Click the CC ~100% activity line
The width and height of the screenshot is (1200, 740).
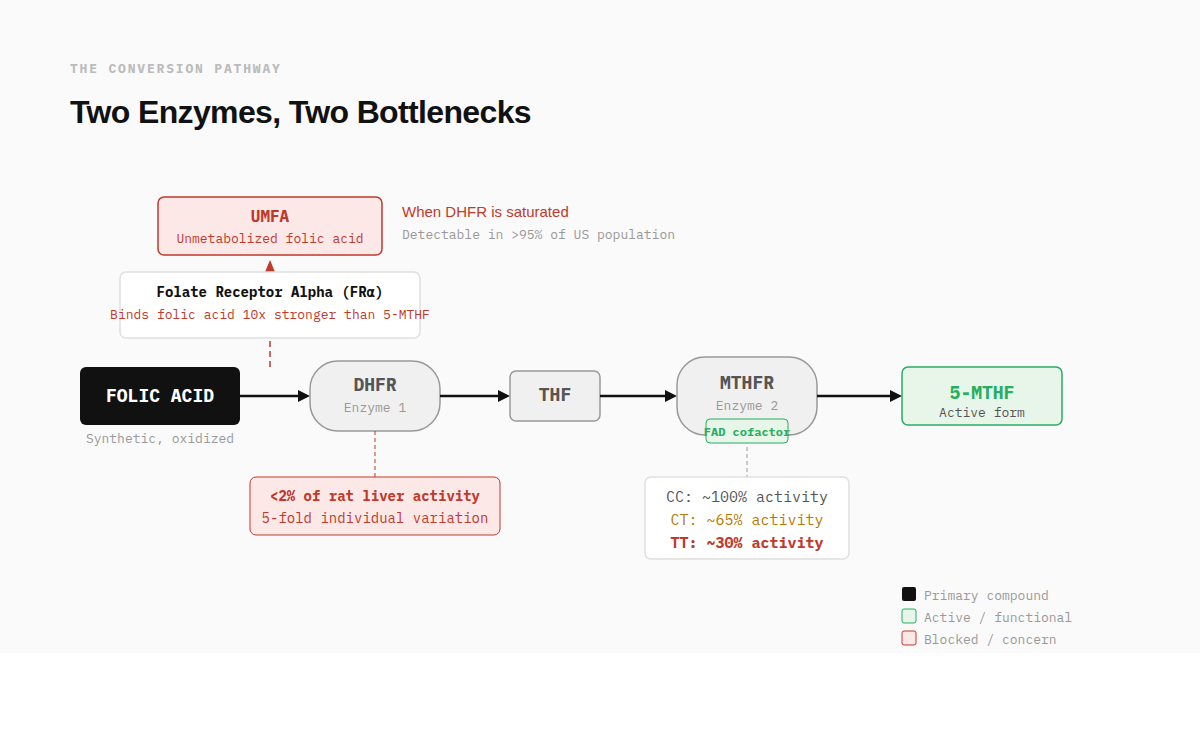click(747, 497)
